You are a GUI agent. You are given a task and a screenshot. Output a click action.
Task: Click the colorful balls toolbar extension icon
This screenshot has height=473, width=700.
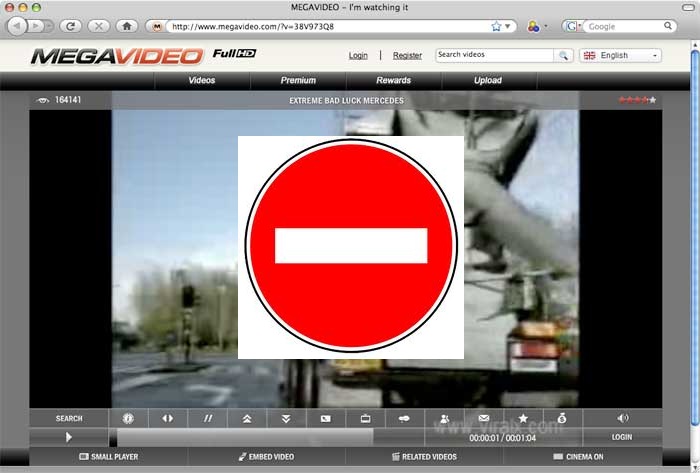tap(533, 26)
